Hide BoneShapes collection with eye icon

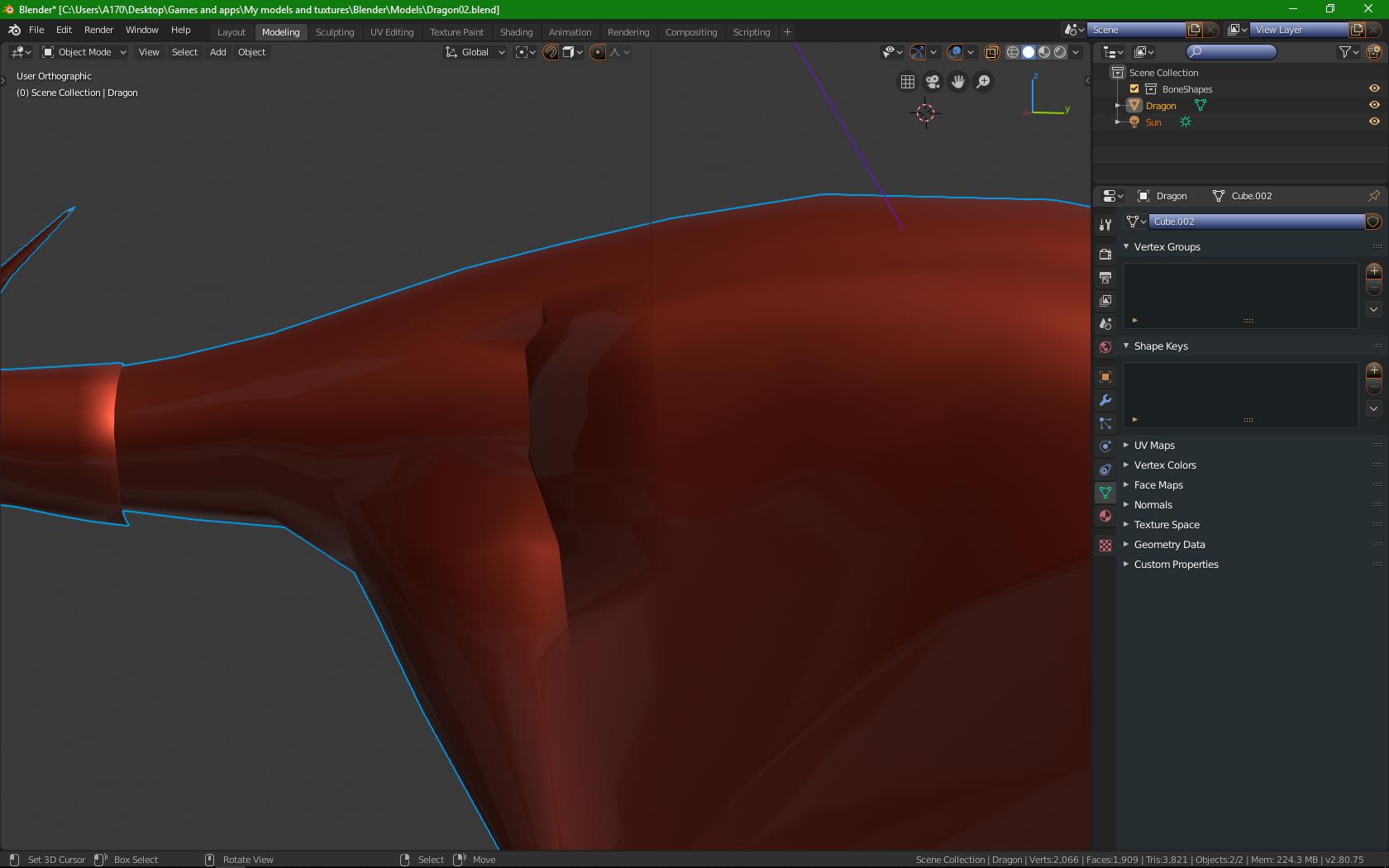[1374, 88]
